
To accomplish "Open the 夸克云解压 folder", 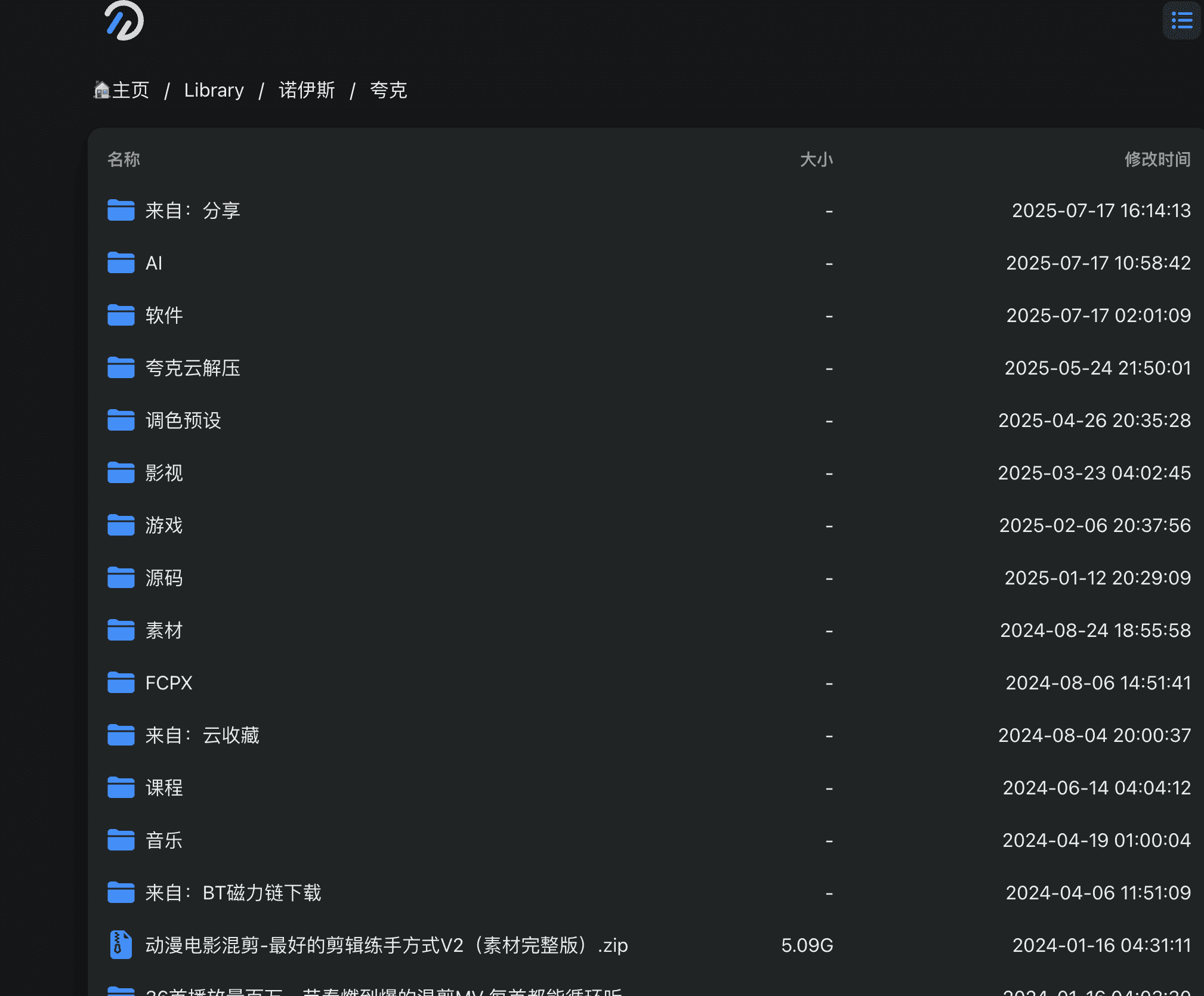I will [x=193, y=368].
